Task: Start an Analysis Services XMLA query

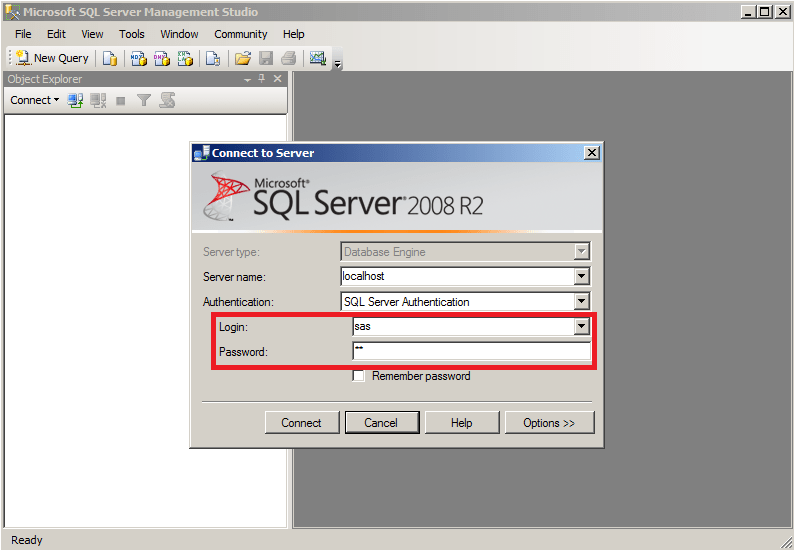Action: coord(185,58)
